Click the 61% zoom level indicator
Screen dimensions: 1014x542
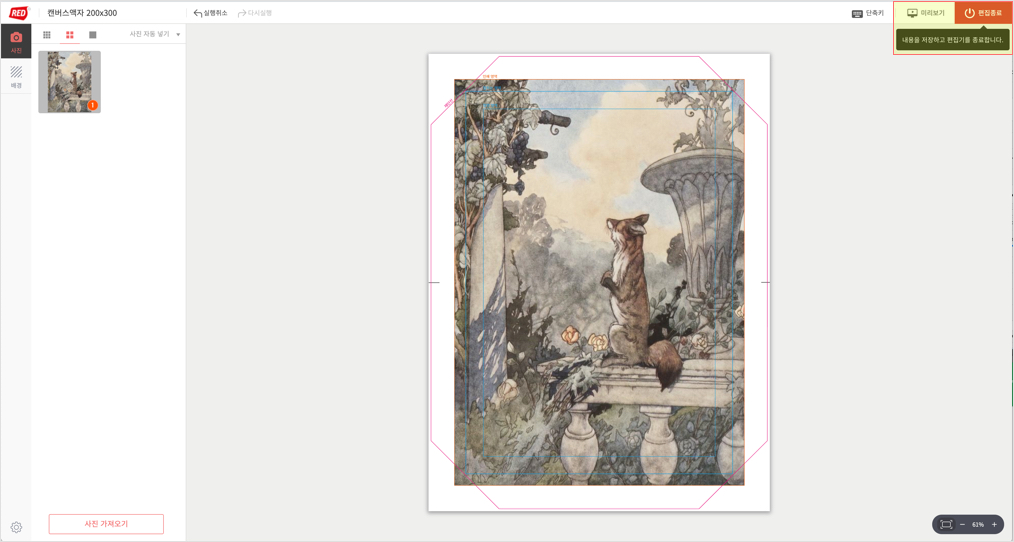978,525
